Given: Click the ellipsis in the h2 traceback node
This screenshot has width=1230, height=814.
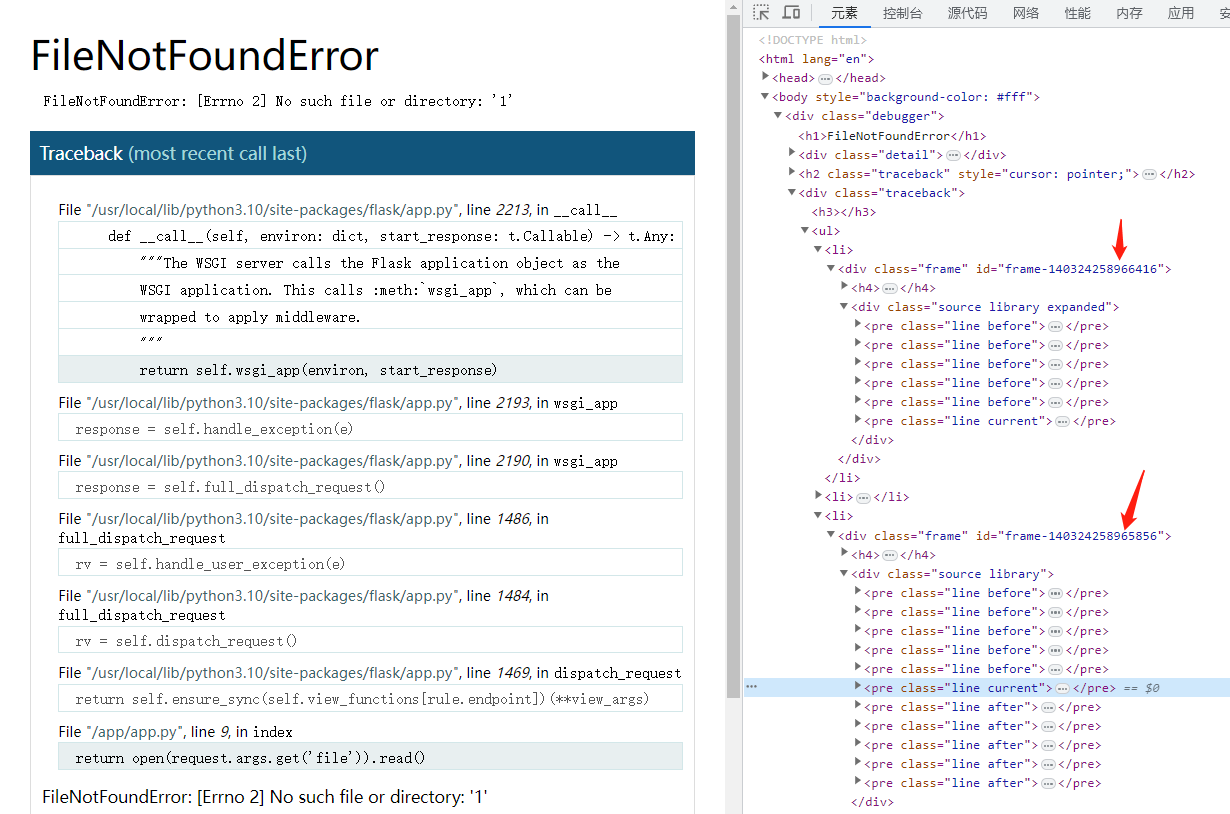Looking at the screenshot, I should (1149, 174).
